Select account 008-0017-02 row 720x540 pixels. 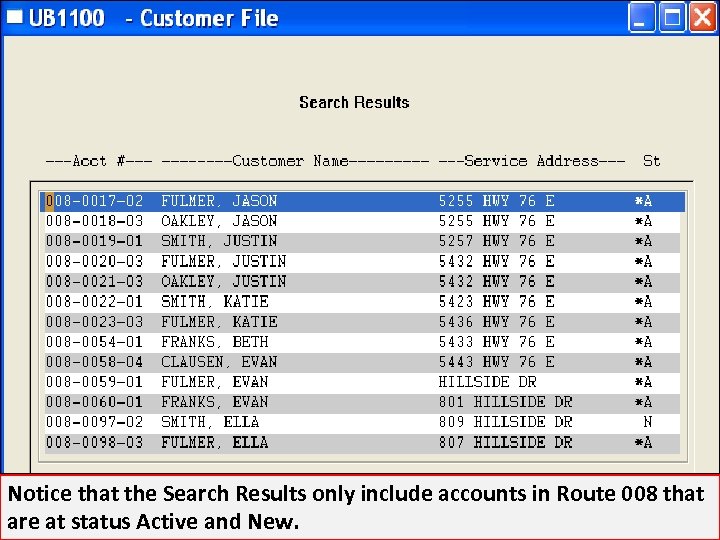pyautogui.click(x=363, y=201)
